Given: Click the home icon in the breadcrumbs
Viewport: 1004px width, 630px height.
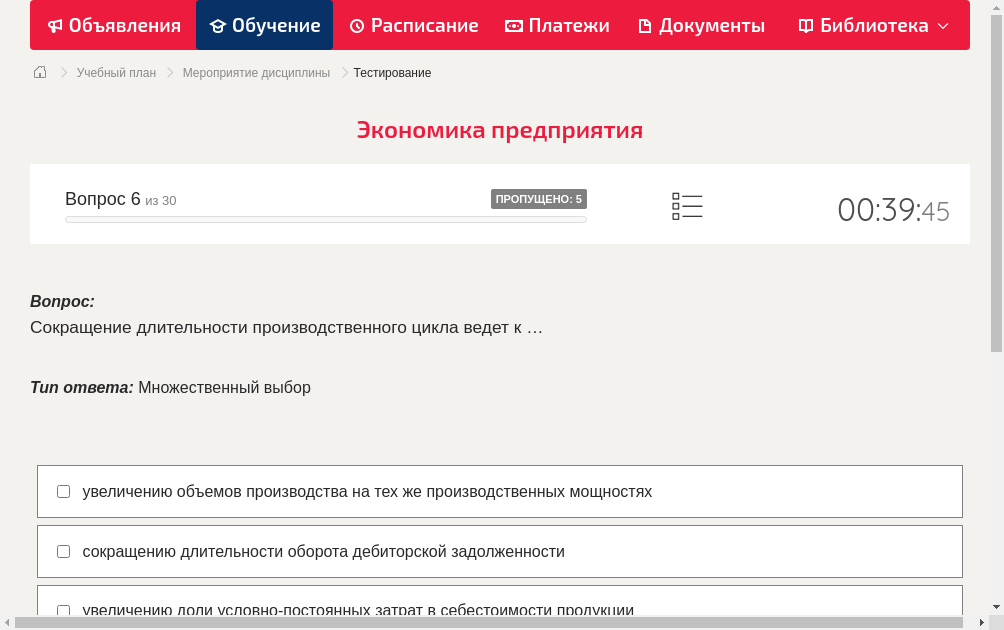Looking at the screenshot, I should 39,72.
